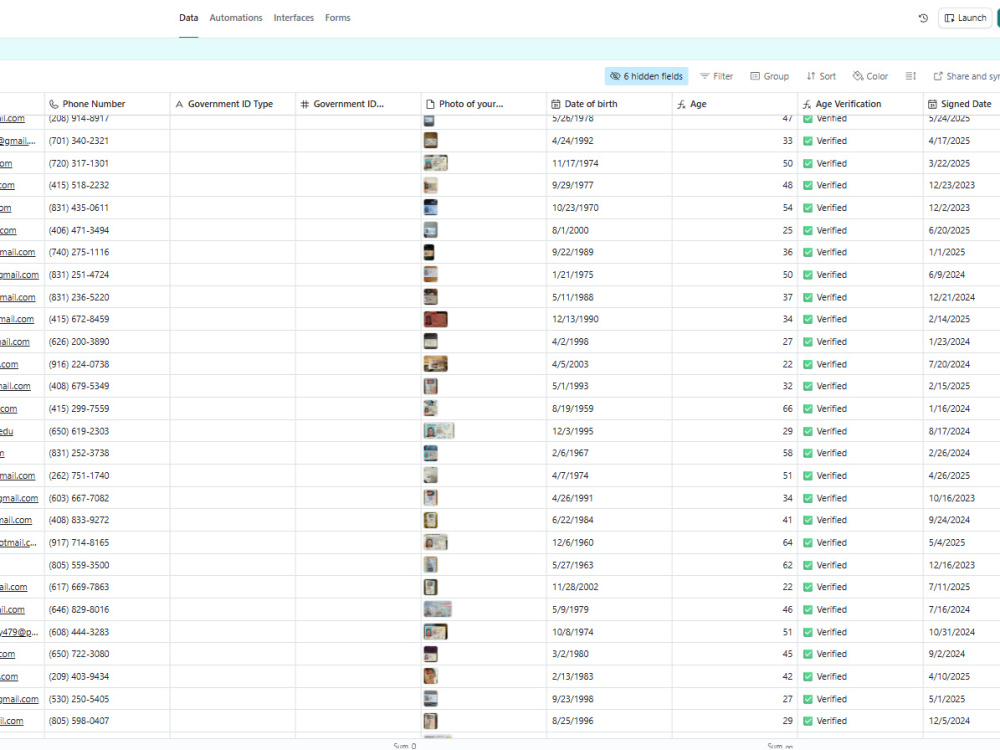The height and width of the screenshot is (750, 1000).
Task: Open ID photo thumbnail for 8/19/1959 row
Action: 430,408
